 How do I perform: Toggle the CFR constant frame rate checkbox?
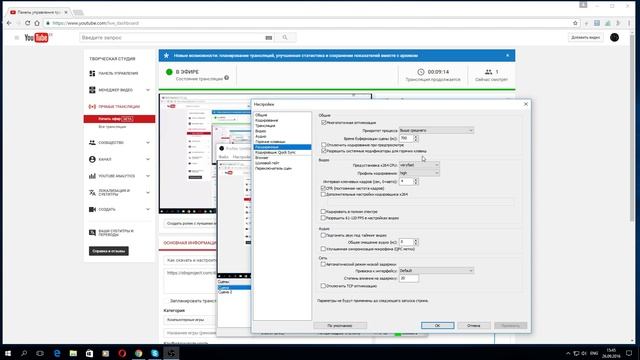[323, 189]
